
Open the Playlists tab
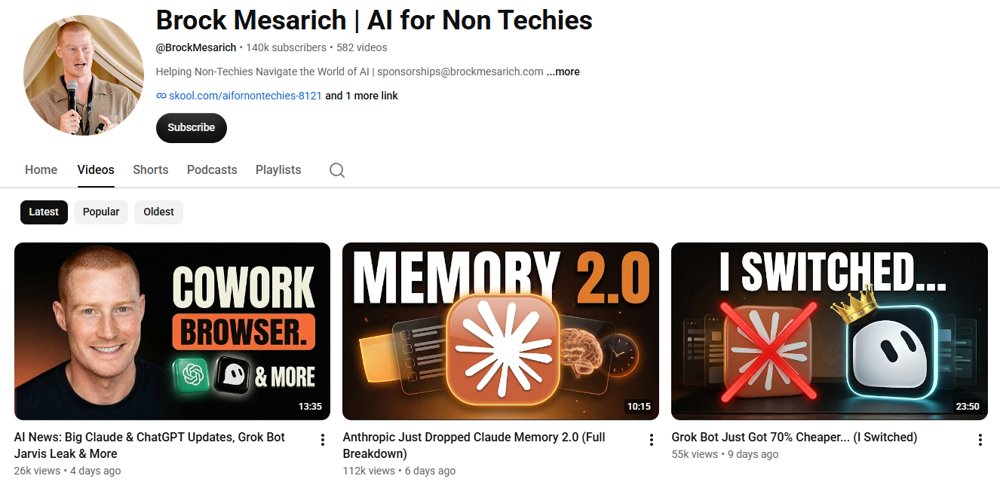[278, 170]
